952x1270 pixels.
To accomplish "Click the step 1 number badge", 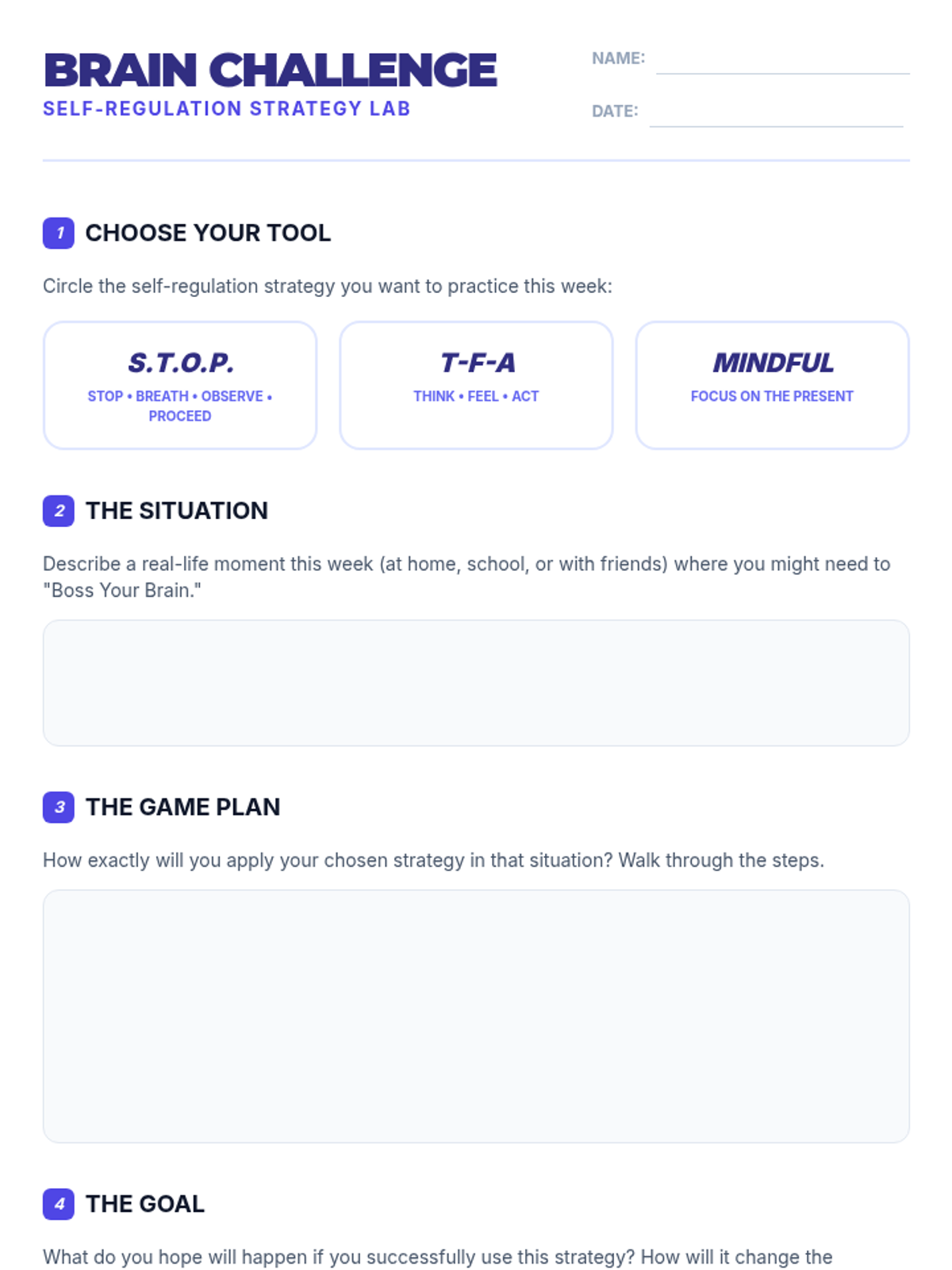I will [x=59, y=233].
